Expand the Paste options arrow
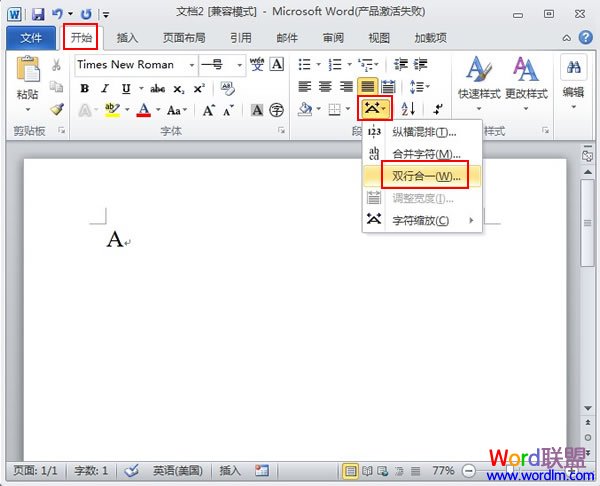Screen dimensions: 600x486 coord(28,109)
